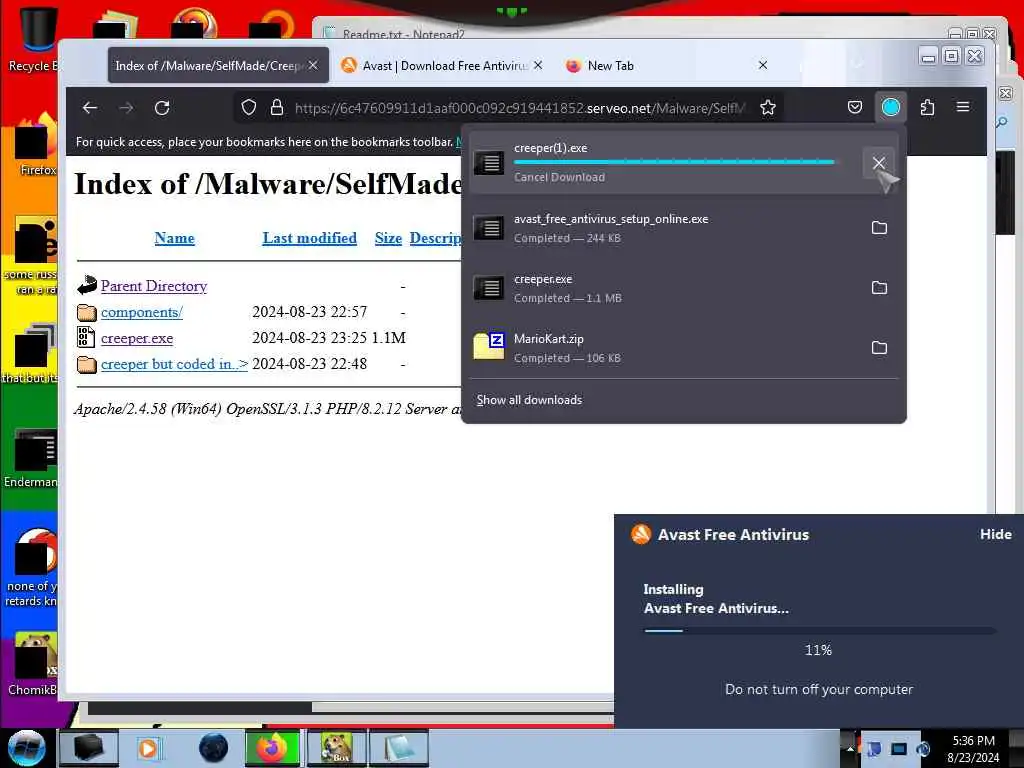Open the media player taskbar icon
The height and width of the screenshot is (768, 1024).
tap(148, 748)
